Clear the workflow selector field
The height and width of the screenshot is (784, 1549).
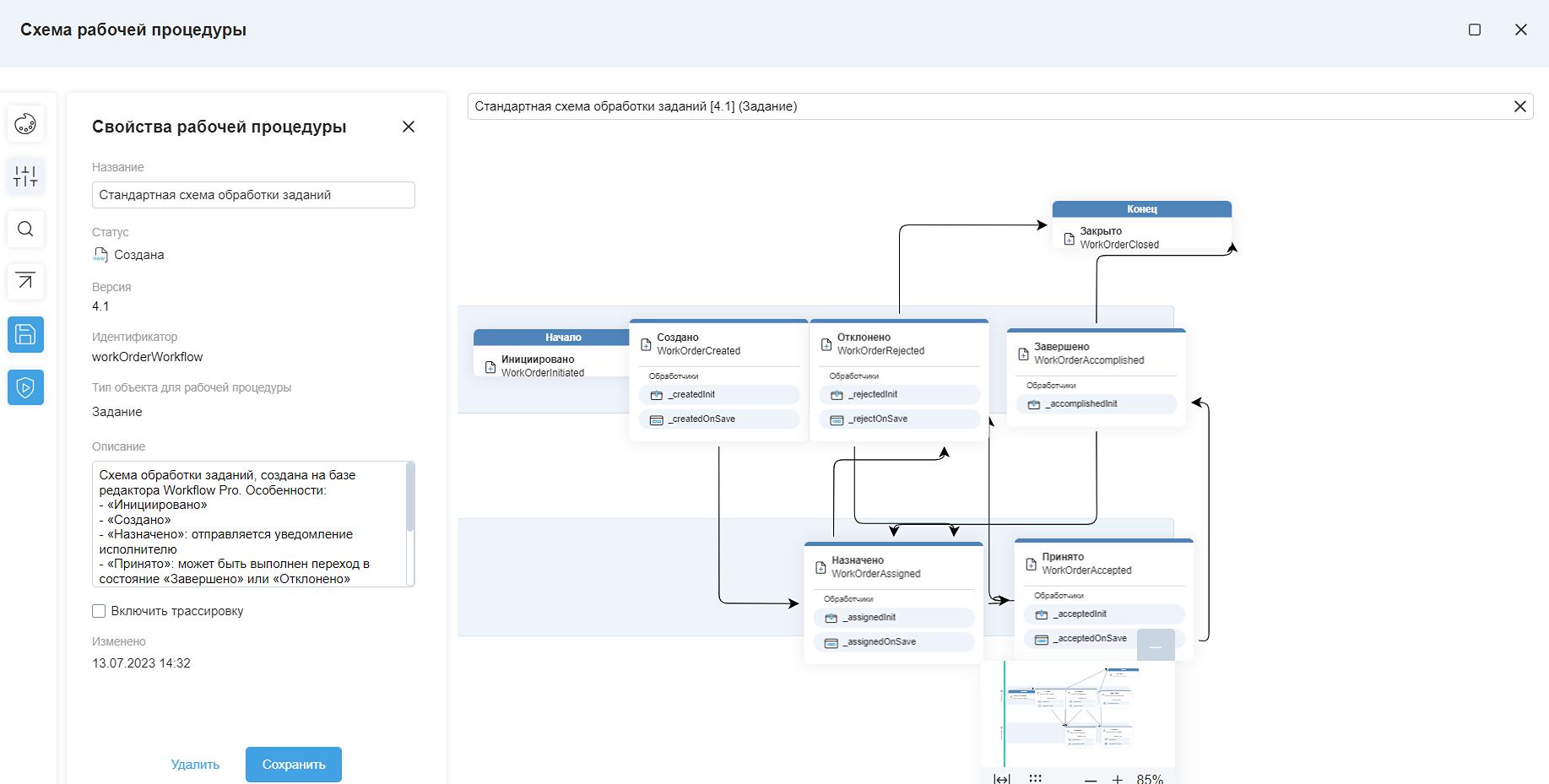(x=1519, y=106)
